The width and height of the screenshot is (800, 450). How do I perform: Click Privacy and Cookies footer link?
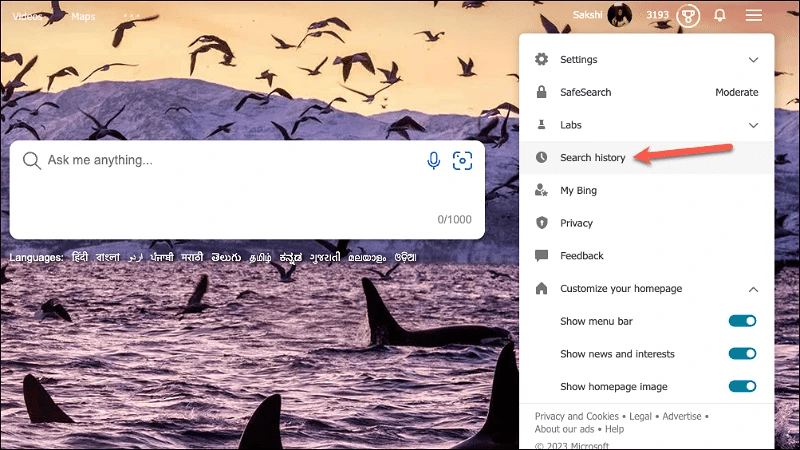pyautogui.click(x=578, y=416)
